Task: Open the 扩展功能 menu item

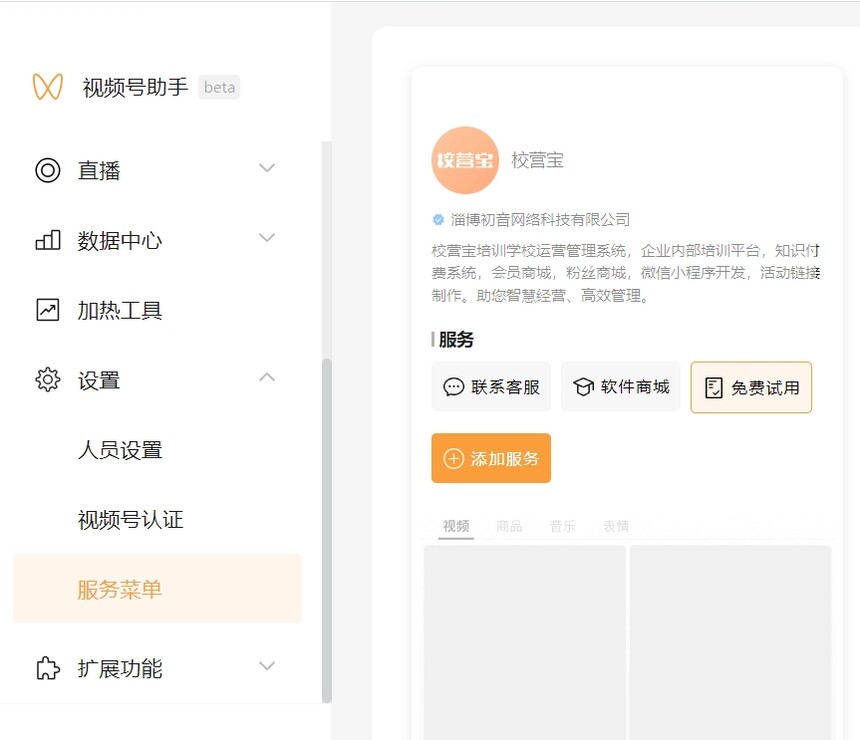Action: (157, 668)
